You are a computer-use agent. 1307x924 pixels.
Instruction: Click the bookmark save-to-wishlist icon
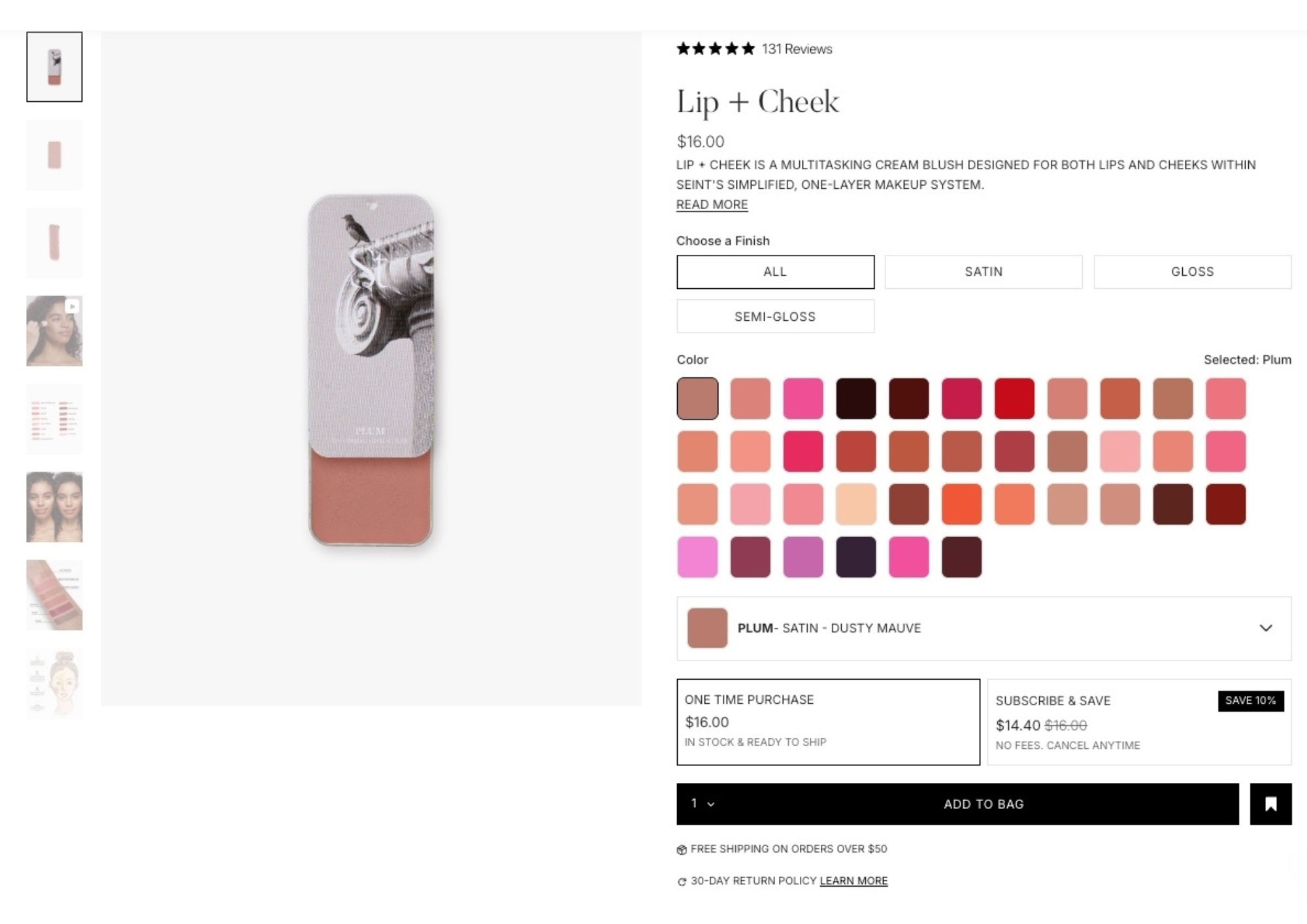pyautogui.click(x=1270, y=804)
